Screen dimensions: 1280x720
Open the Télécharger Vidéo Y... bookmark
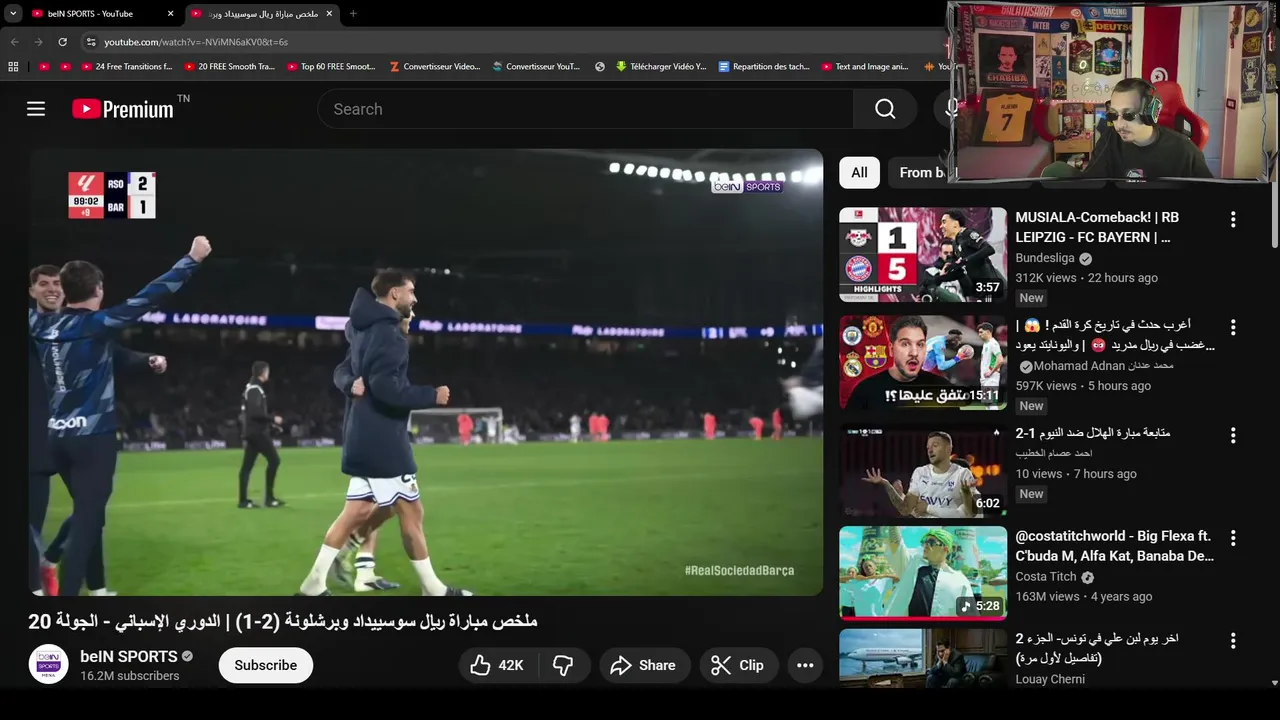click(661, 67)
